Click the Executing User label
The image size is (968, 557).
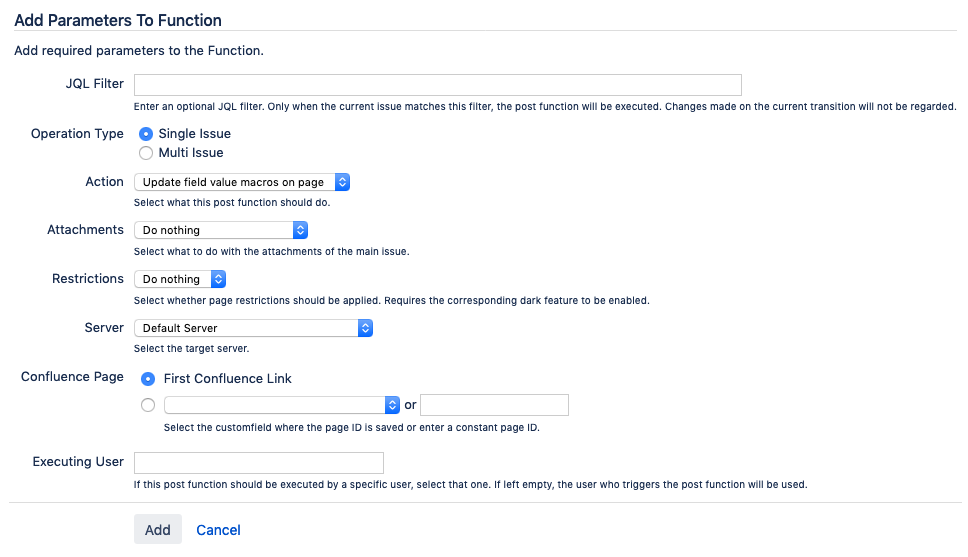pos(78,462)
